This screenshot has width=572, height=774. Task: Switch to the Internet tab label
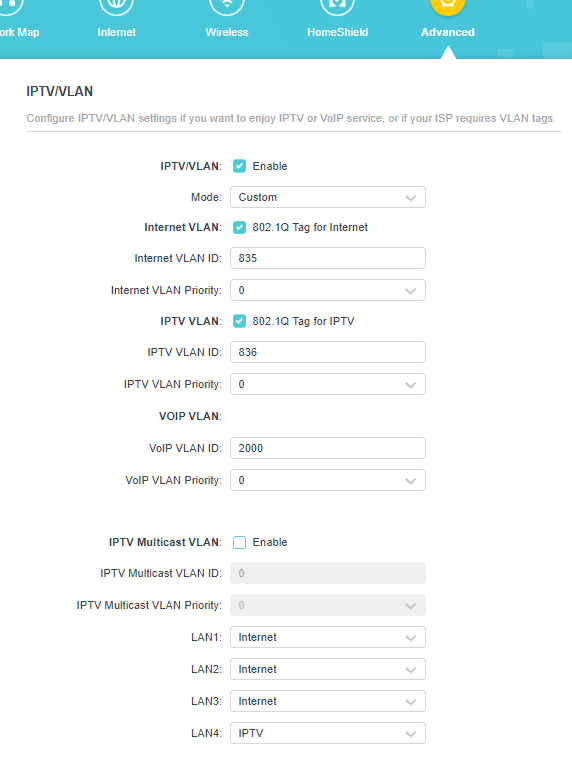point(116,32)
